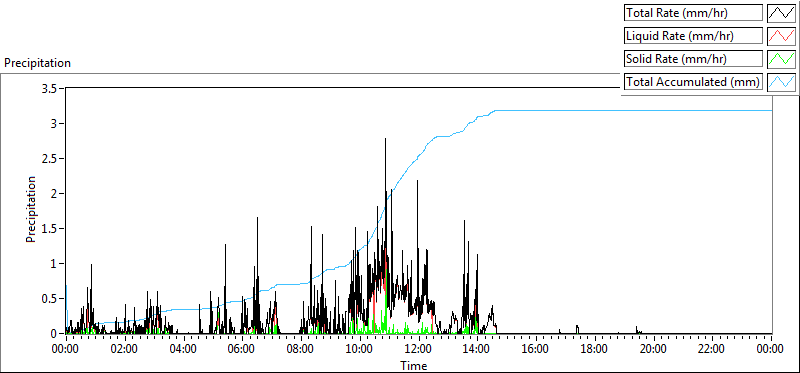Image resolution: width=800 pixels, height=373 pixels.
Task: Click the 02:00 time tick label
Action: pyautogui.click(x=125, y=350)
